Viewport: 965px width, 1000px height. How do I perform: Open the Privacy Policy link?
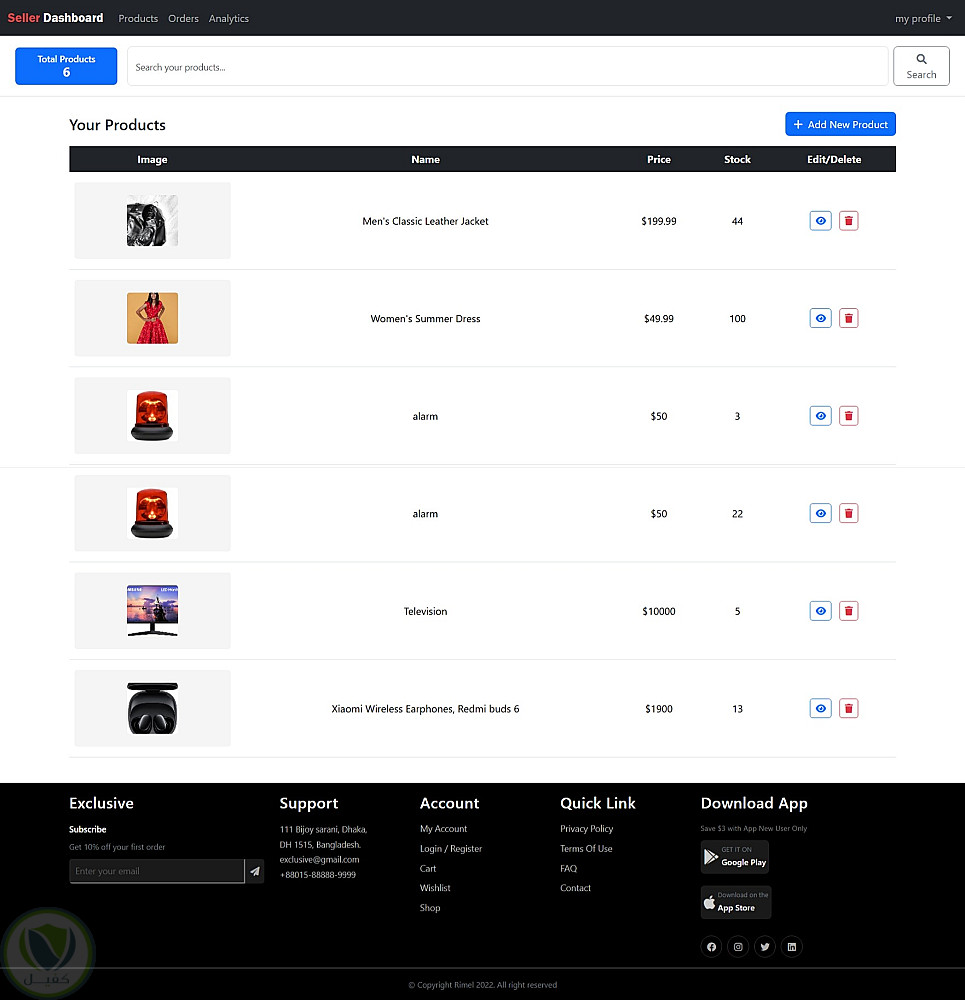[x=586, y=829]
